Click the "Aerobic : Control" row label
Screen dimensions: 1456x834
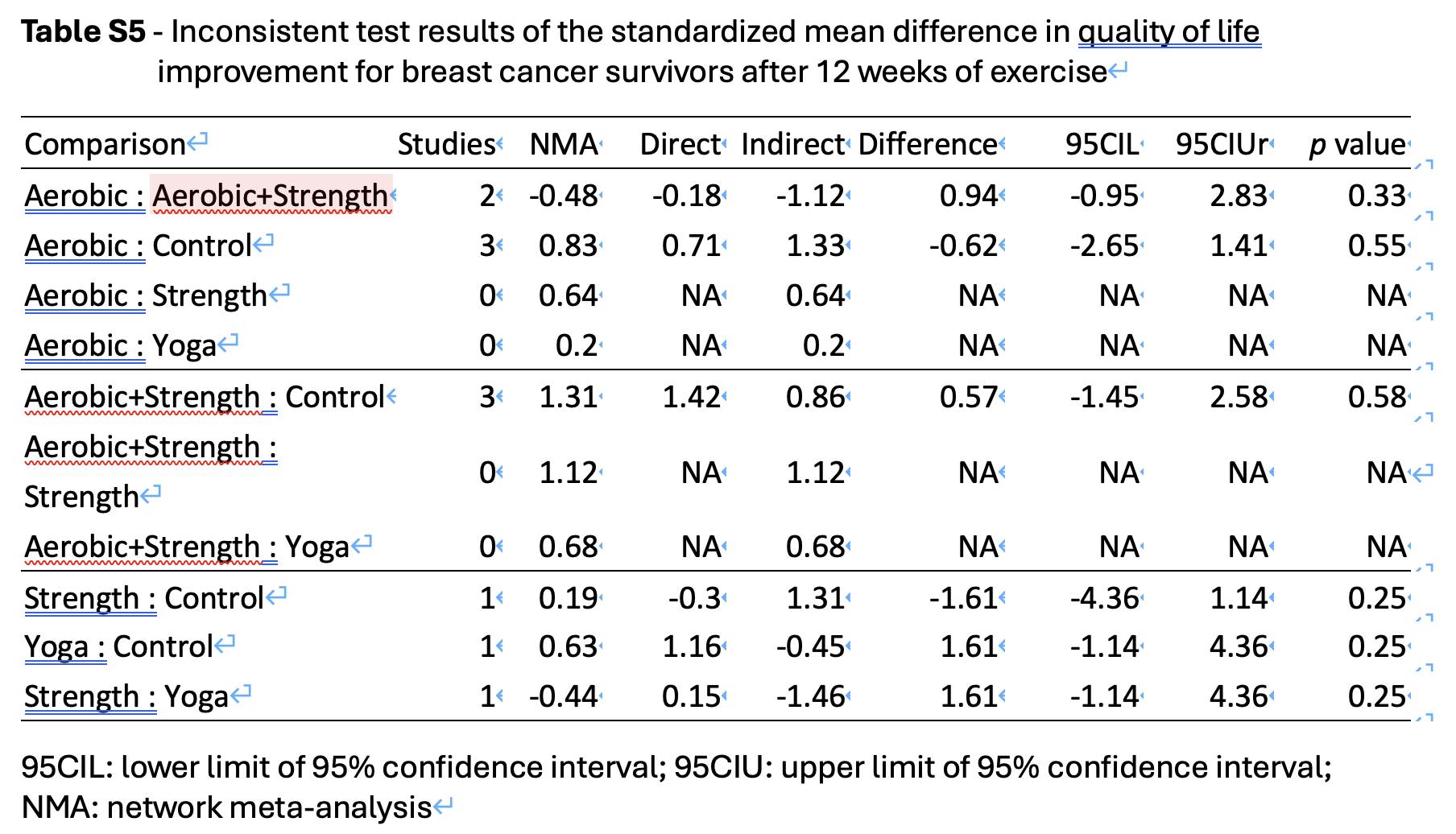pos(139,246)
